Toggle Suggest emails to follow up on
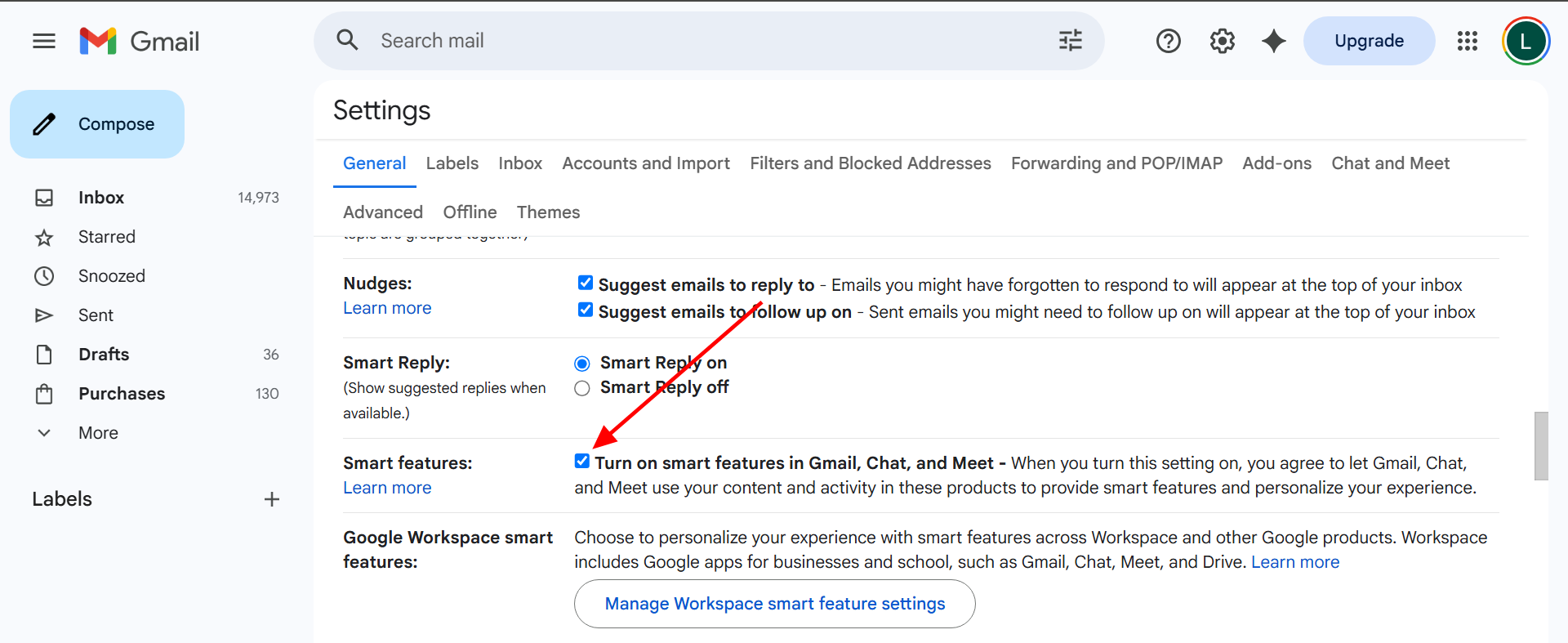The width and height of the screenshot is (1568, 643). click(586, 310)
